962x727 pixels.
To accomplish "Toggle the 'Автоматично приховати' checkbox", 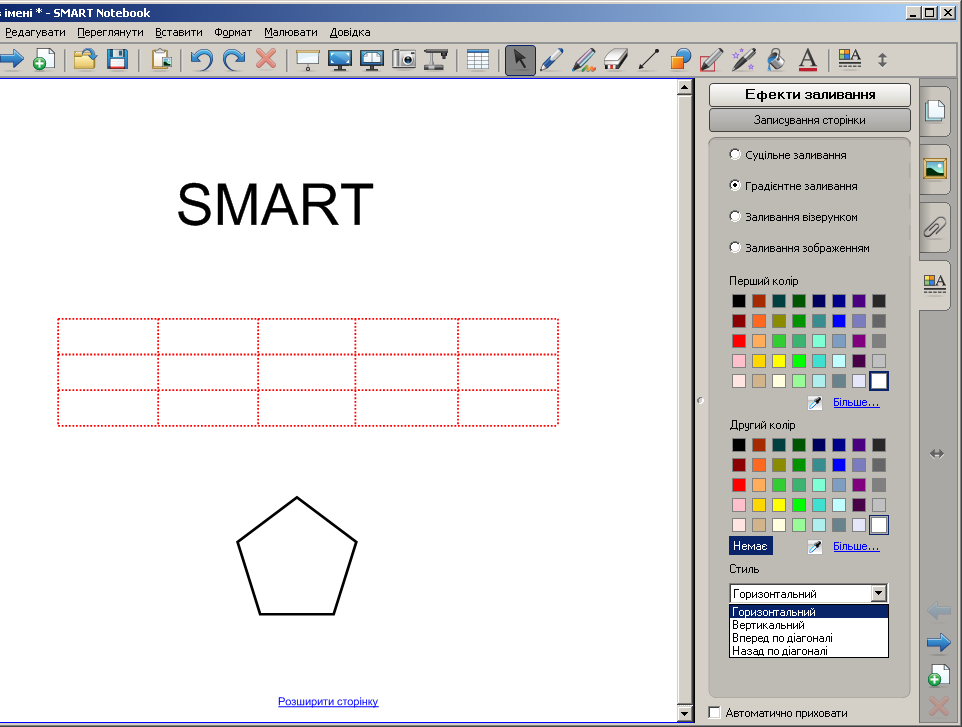I will [714, 712].
